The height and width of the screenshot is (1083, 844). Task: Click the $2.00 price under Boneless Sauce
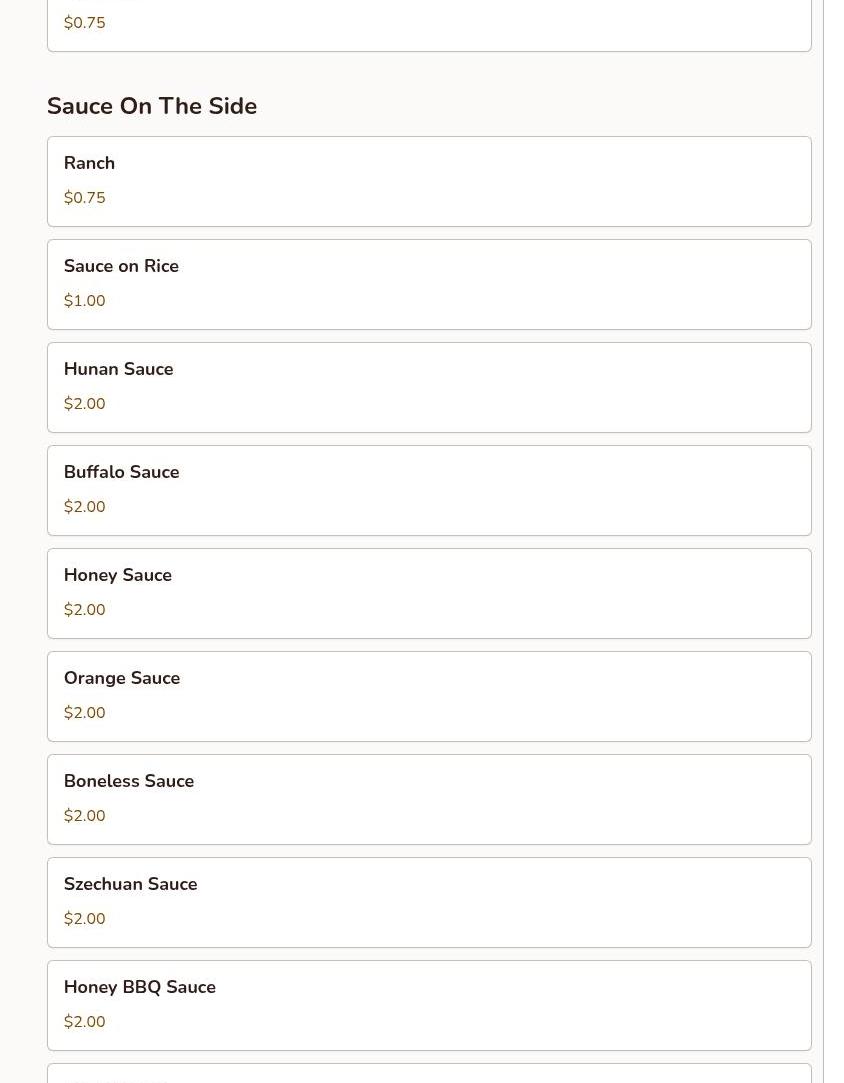[x=84, y=816]
